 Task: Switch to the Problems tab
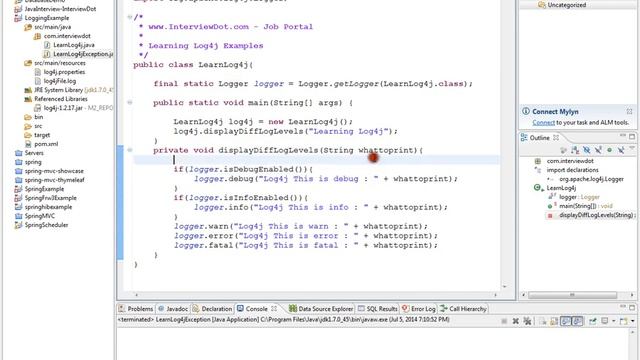point(136,309)
